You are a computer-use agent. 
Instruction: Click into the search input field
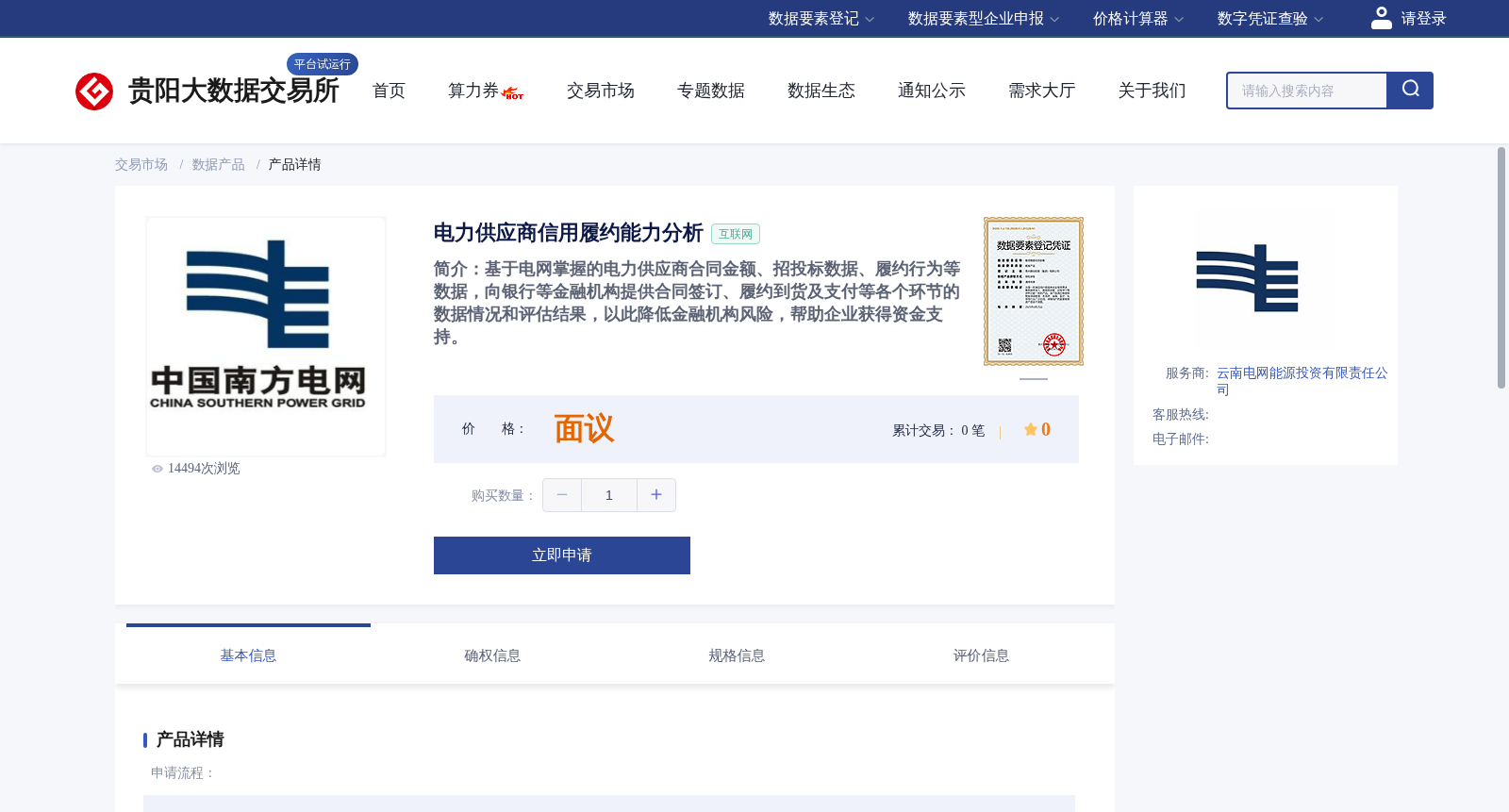click(1307, 91)
